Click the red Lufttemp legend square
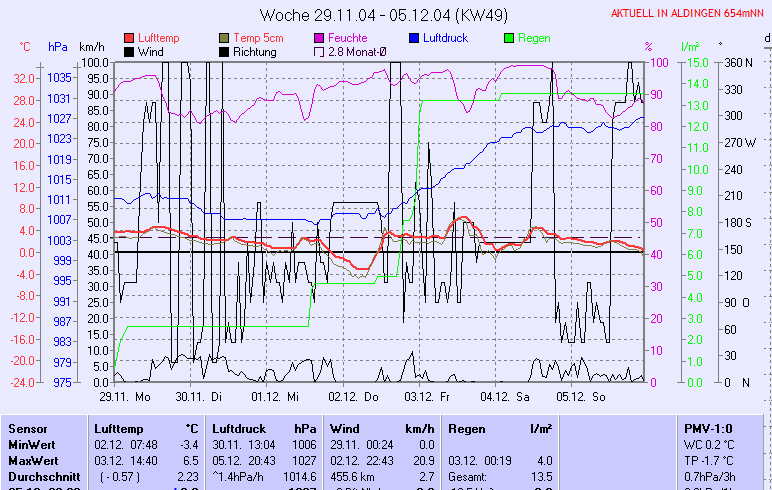772x490 pixels. (x=129, y=38)
